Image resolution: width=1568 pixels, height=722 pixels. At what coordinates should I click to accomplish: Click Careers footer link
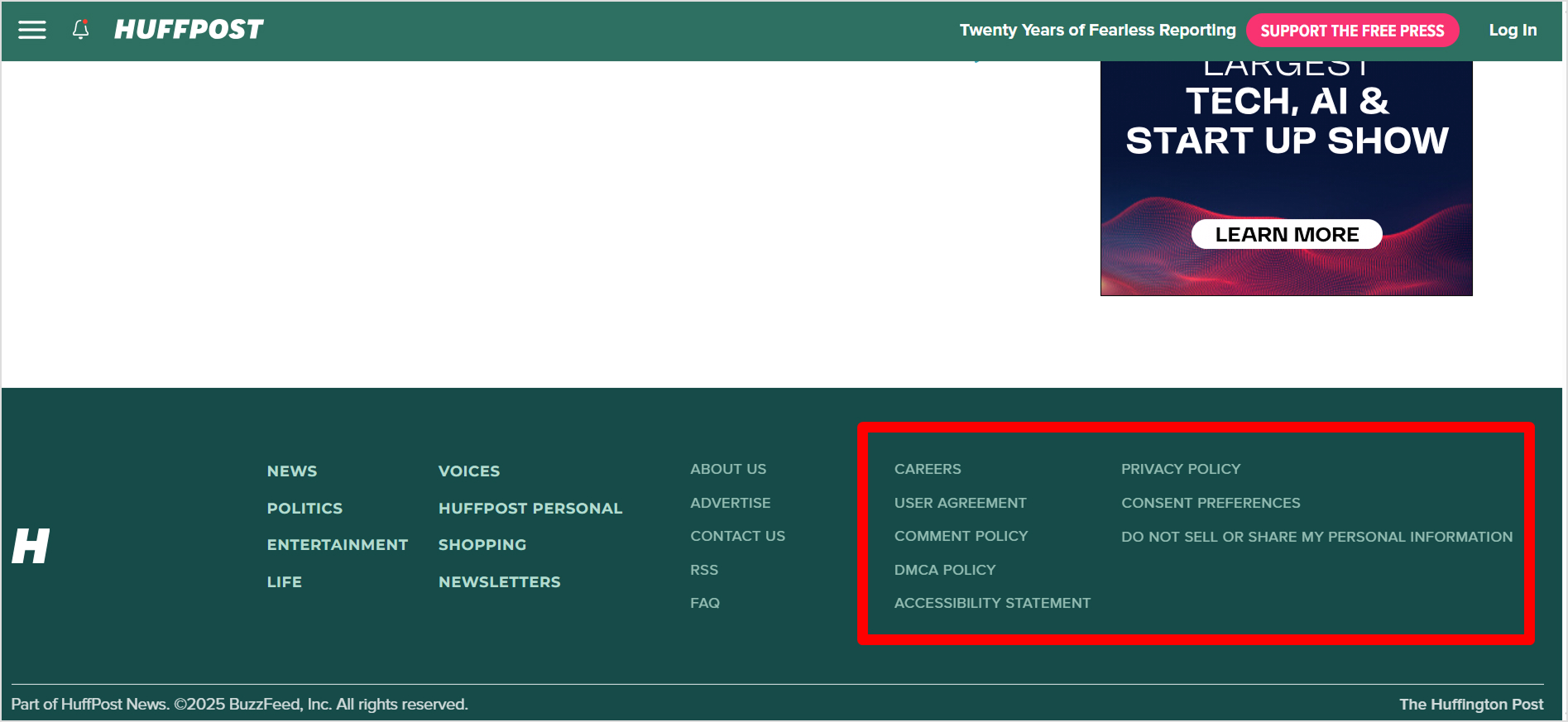928,469
